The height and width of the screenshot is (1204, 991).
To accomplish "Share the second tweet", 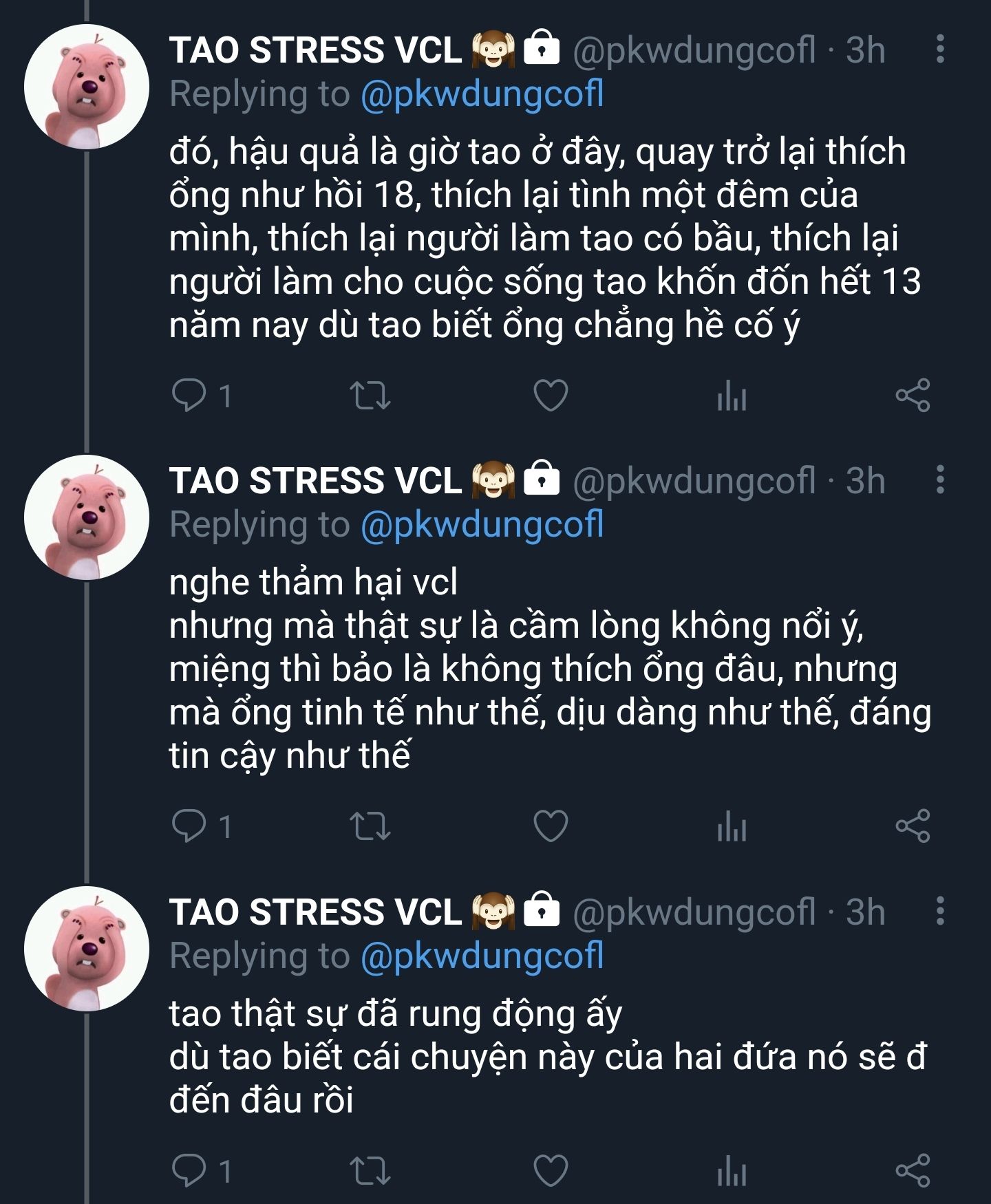I will [x=913, y=826].
